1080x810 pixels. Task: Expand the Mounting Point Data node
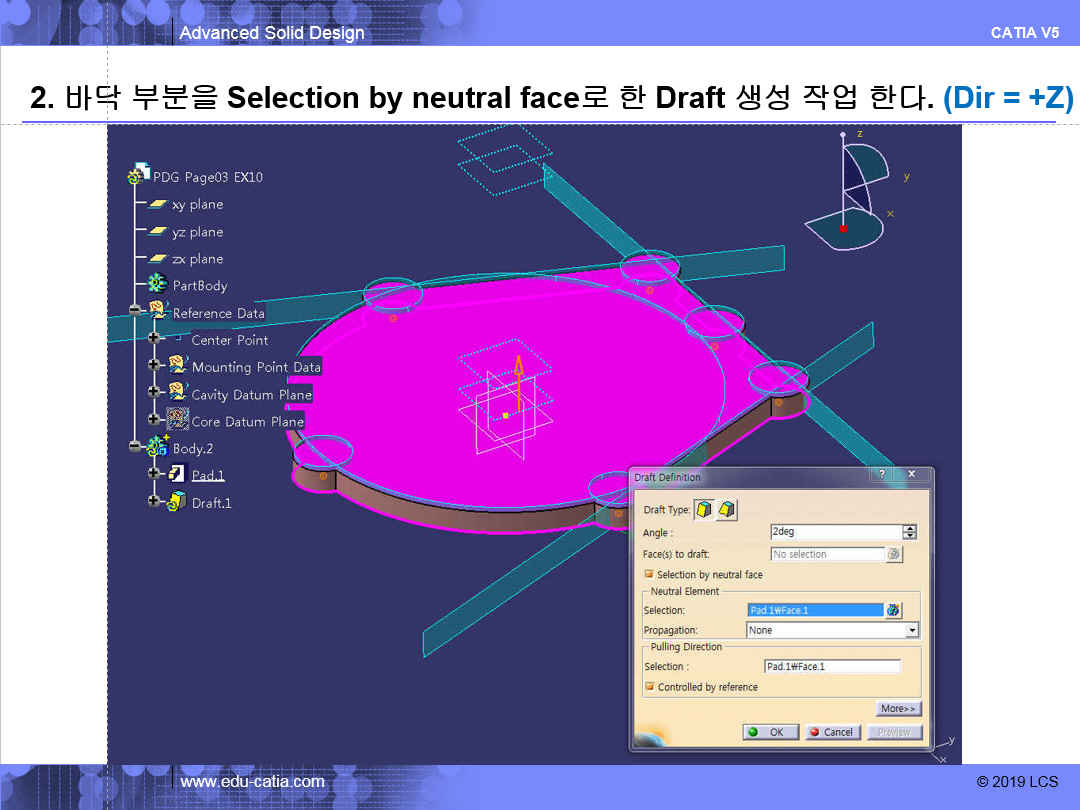tap(155, 366)
